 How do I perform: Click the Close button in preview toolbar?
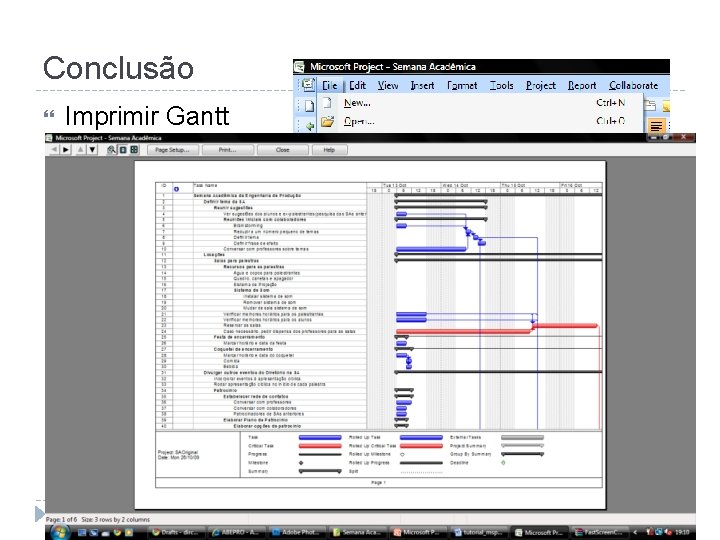coord(283,150)
